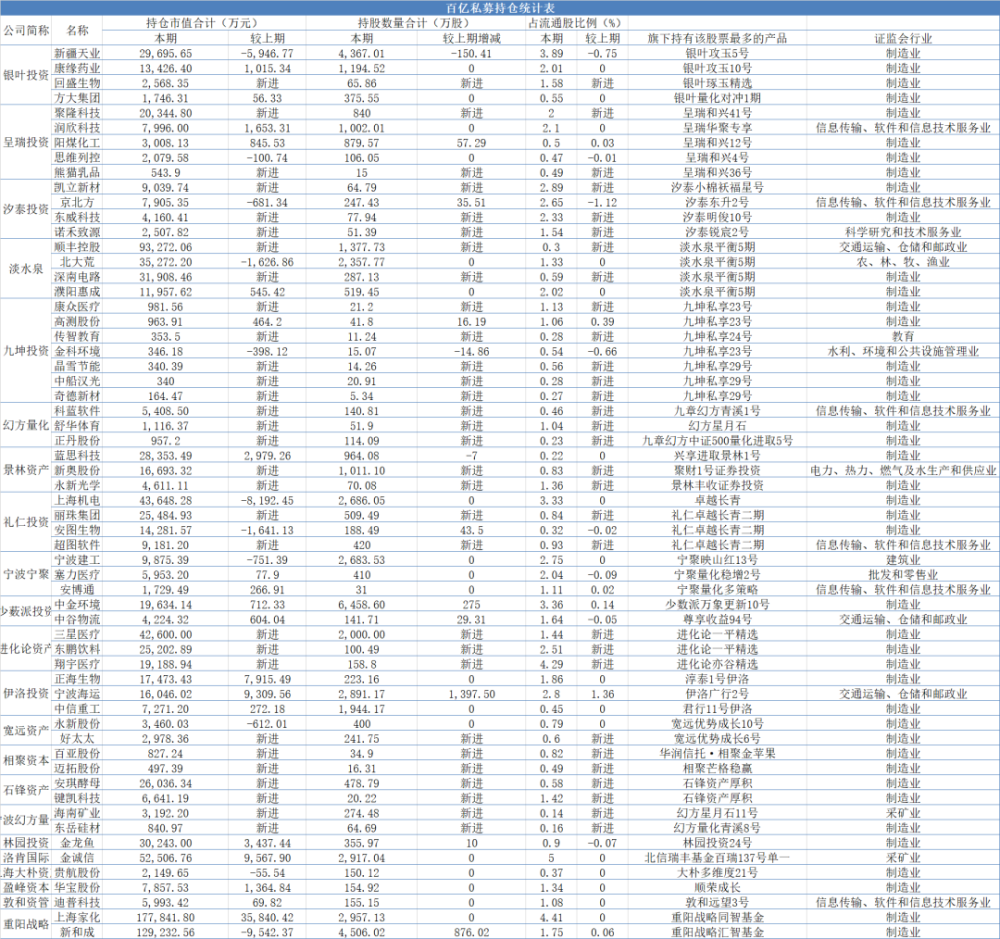This screenshot has height=939, width=1000.
Task: Click the product 北信瑞丰基金百瑞137号单一
Action: (717, 858)
